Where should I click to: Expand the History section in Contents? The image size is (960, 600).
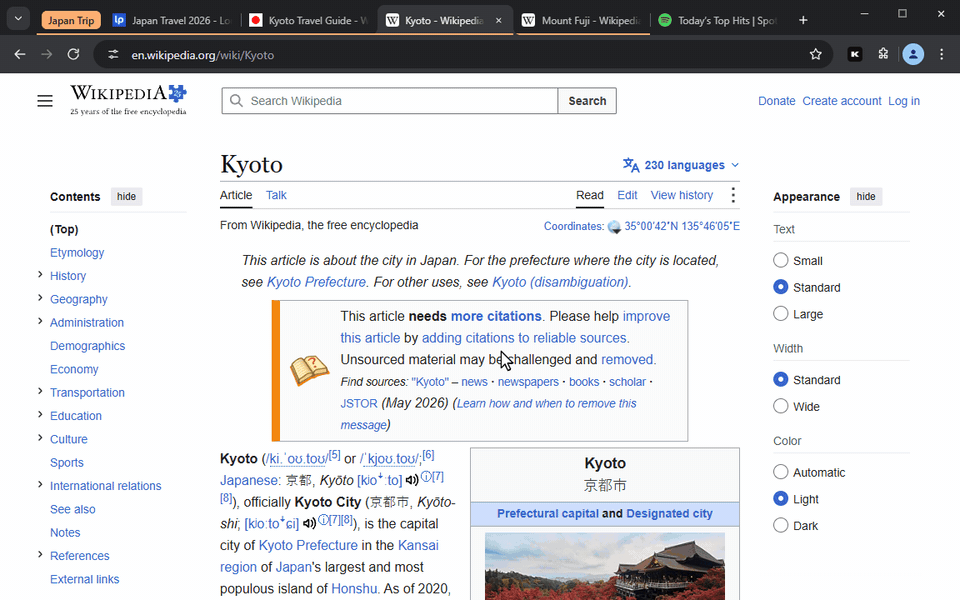(40, 275)
